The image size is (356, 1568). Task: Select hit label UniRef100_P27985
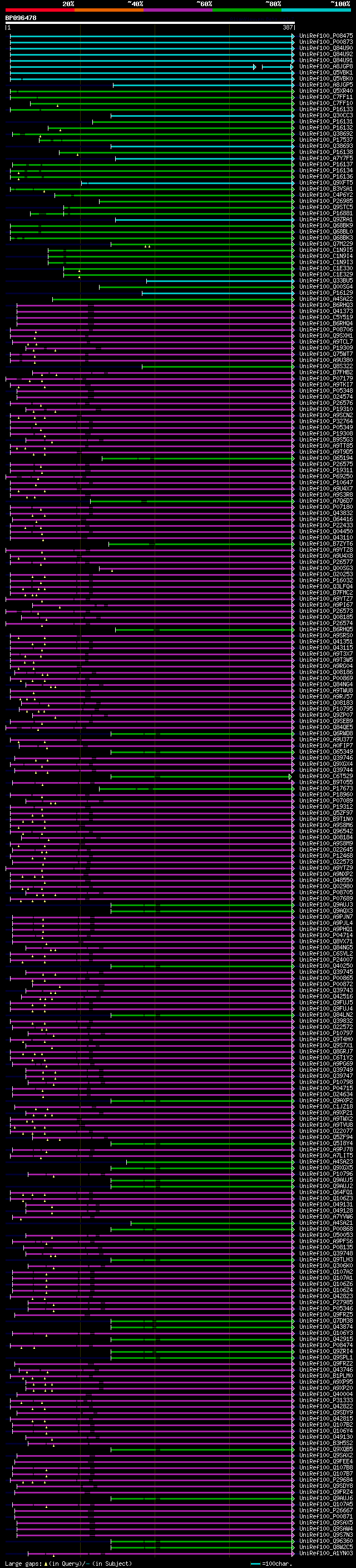(x=325, y=1303)
